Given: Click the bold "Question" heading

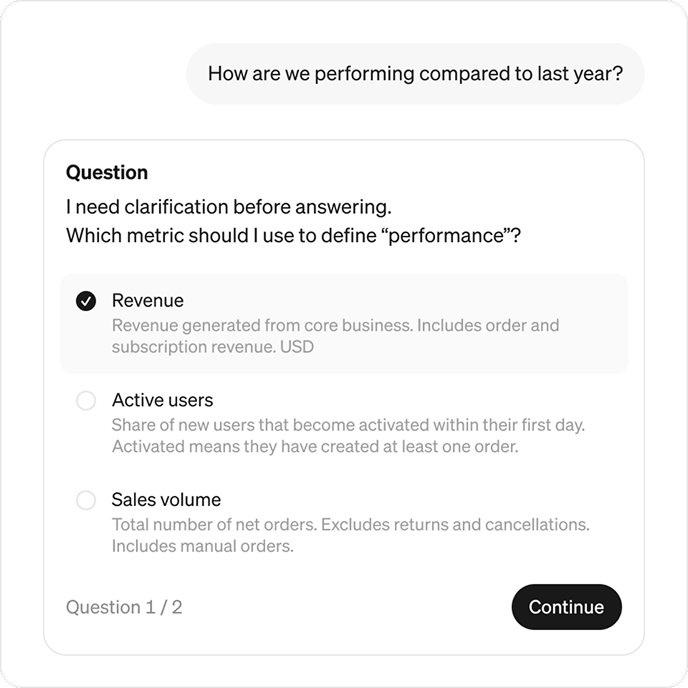Looking at the screenshot, I should click(107, 172).
